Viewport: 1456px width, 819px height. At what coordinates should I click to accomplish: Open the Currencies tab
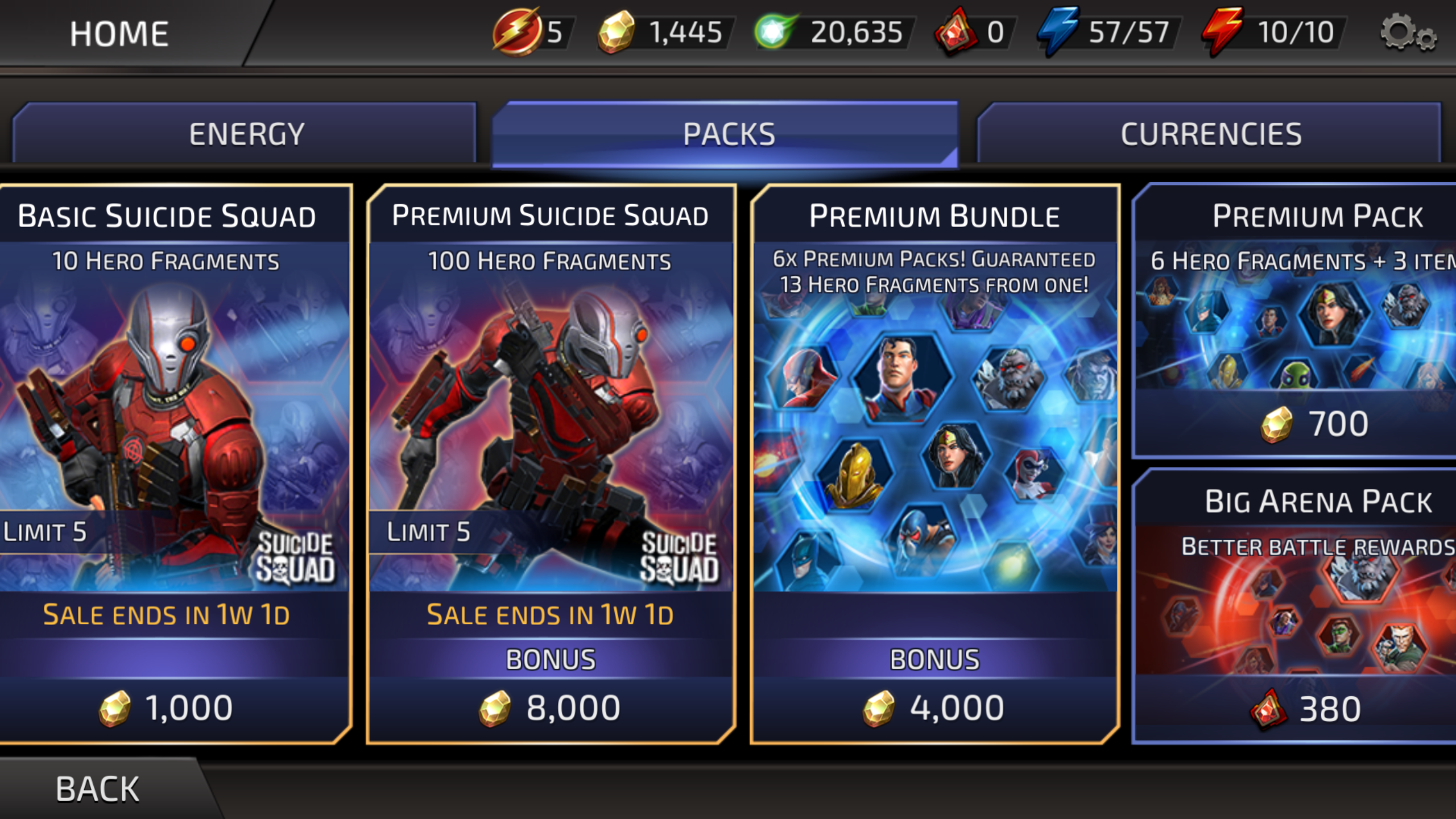coord(1210,133)
